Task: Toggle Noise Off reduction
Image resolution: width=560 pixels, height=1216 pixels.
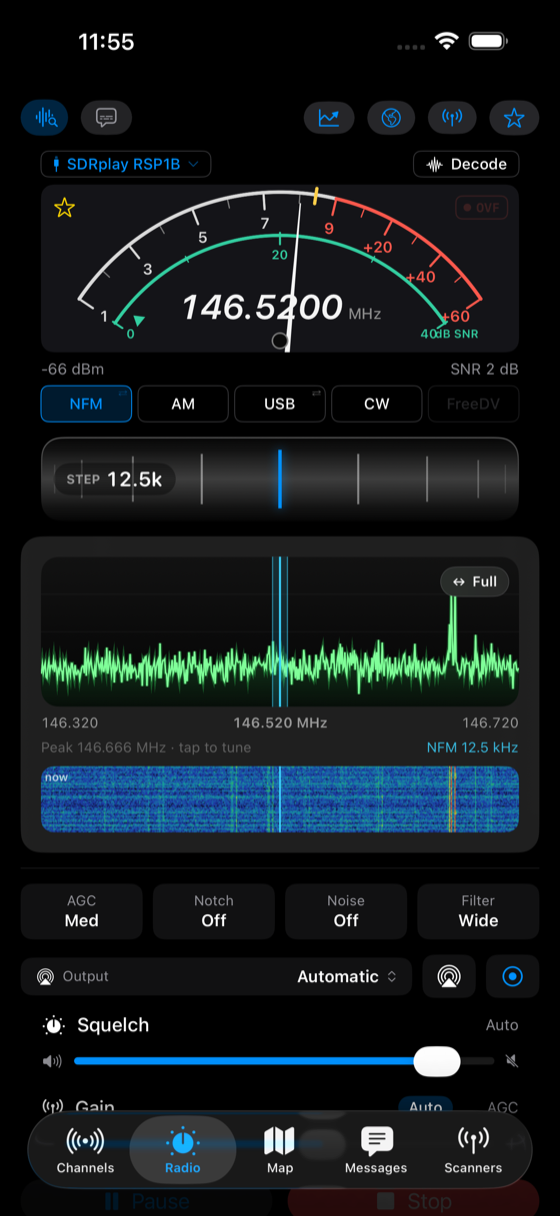Action: pos(346,911)
